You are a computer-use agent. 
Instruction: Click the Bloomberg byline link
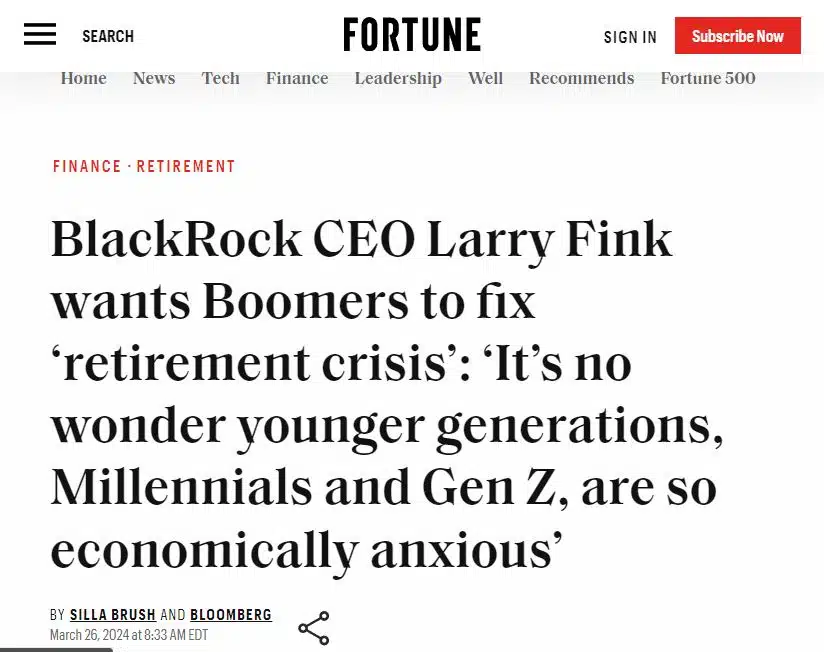click(x=231, y=615)
